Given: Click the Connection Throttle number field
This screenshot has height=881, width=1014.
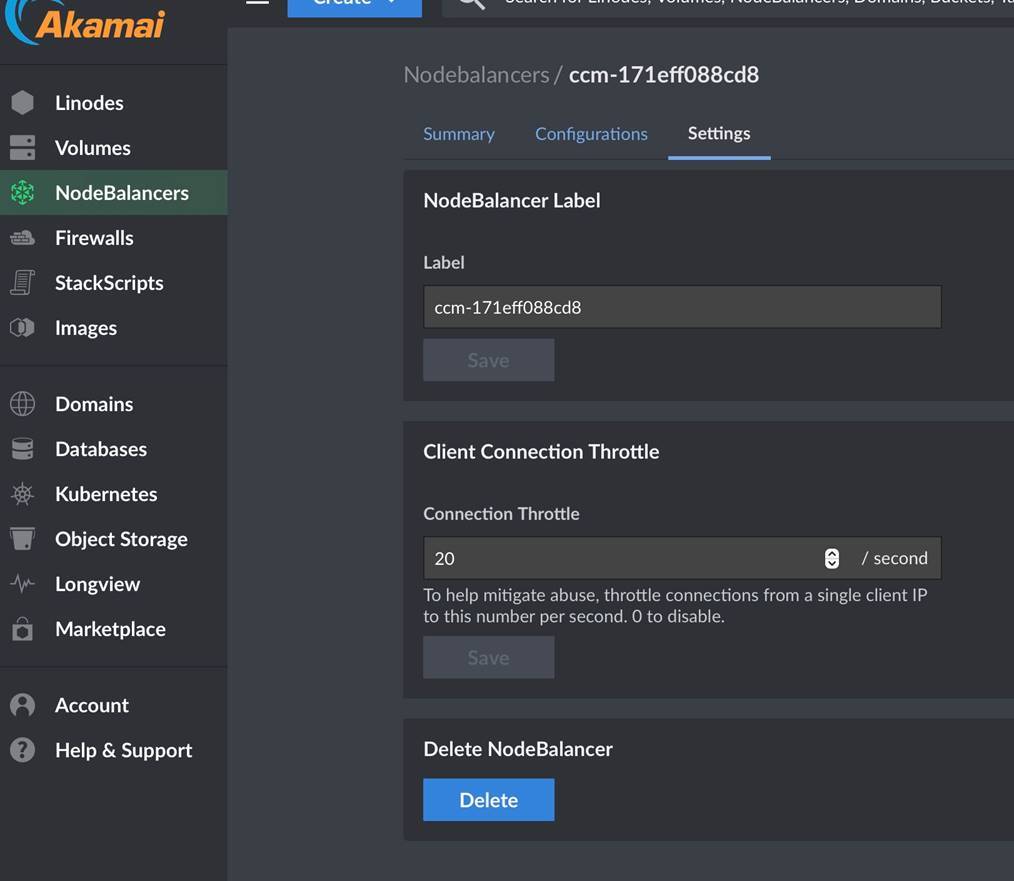Looking at the screenshot, I should pos(620,558).
